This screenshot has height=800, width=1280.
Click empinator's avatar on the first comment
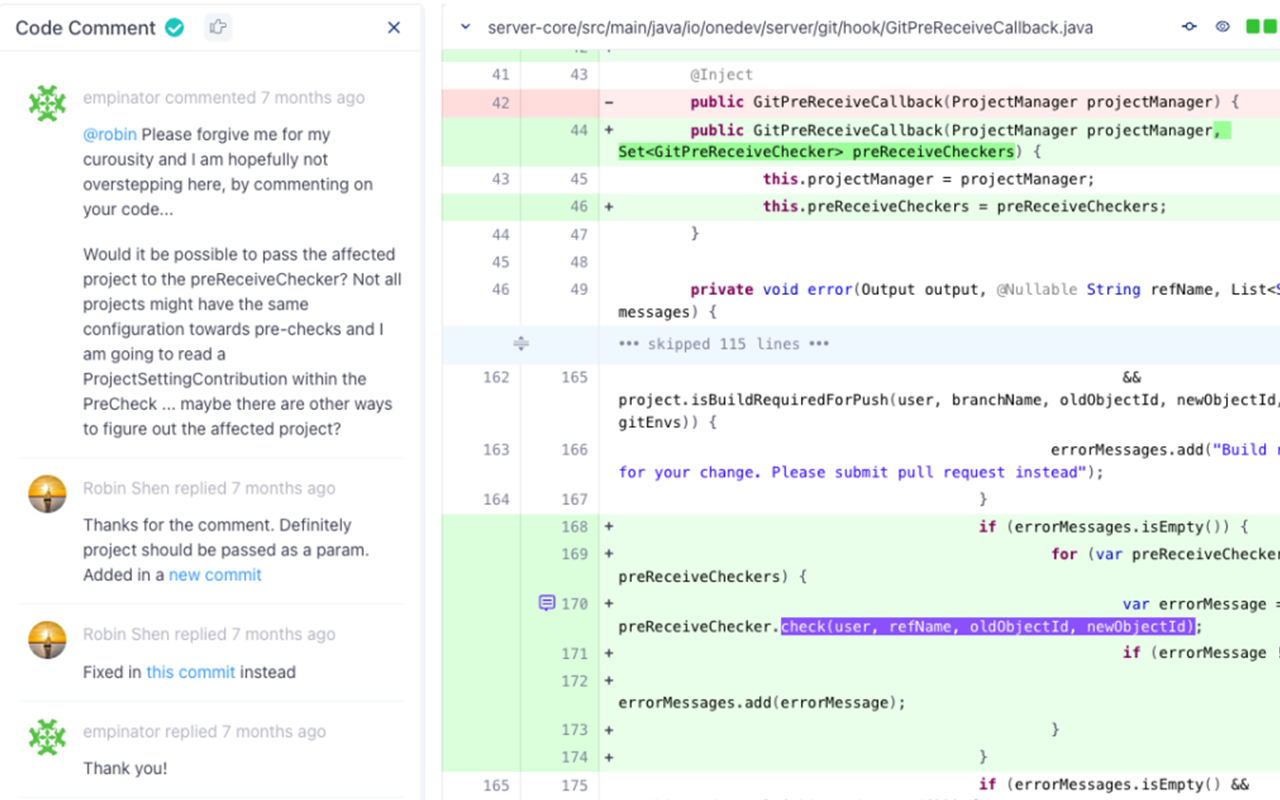[47, 103]
